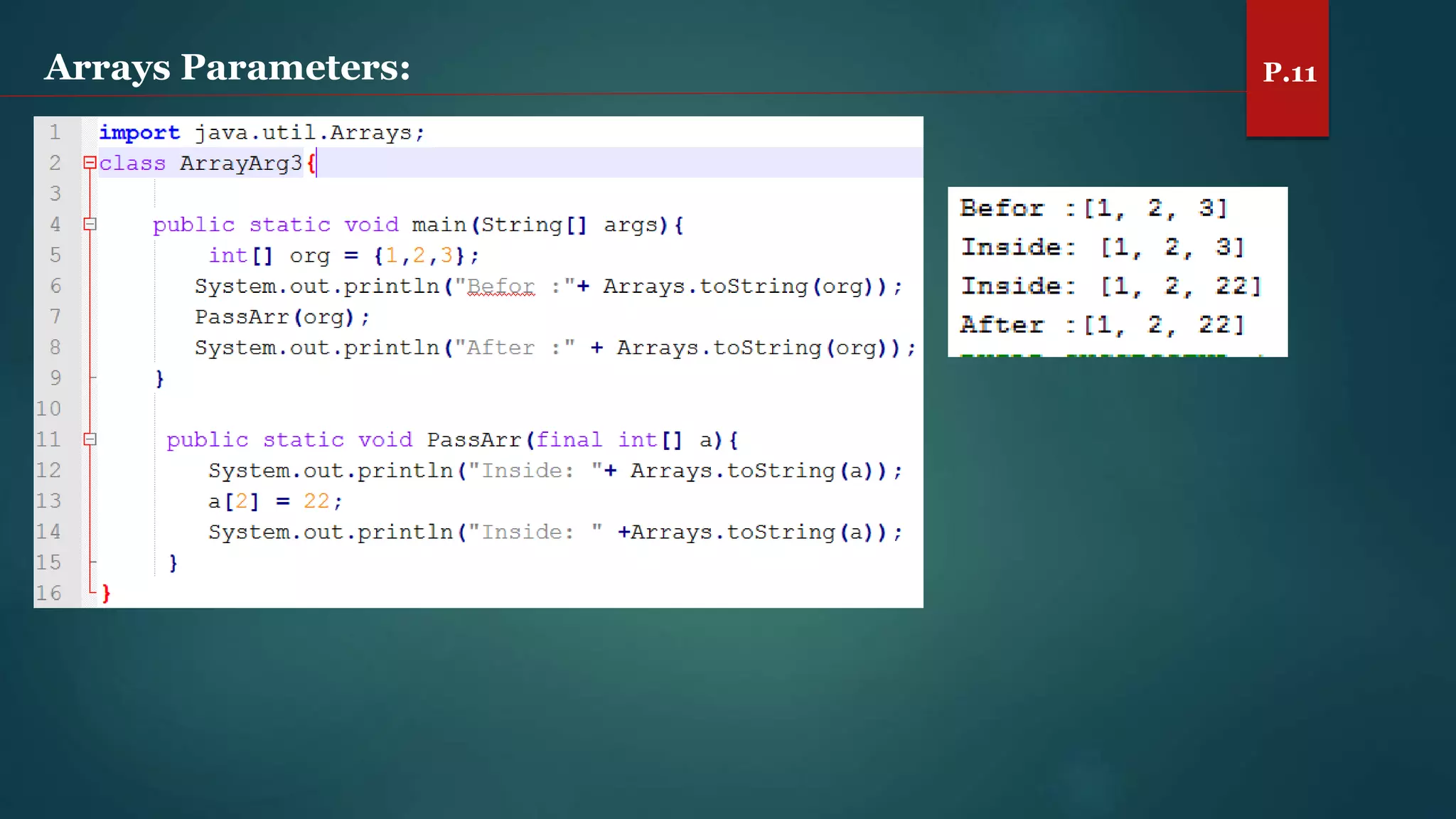Click 'int[] org' declaration
This screenshot has width=1456, height=819.
pyautogui.click(x=269, y=256)
